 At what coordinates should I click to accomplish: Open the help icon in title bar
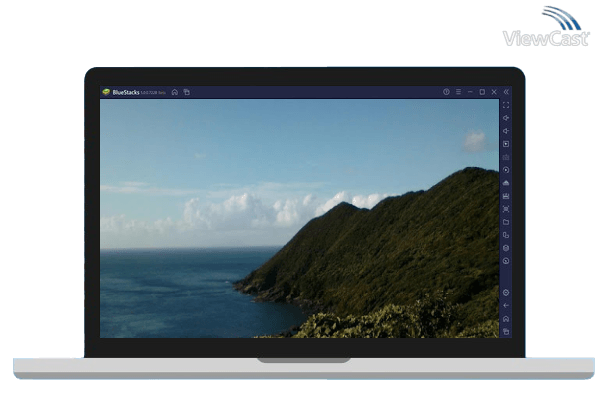(446, 92)
